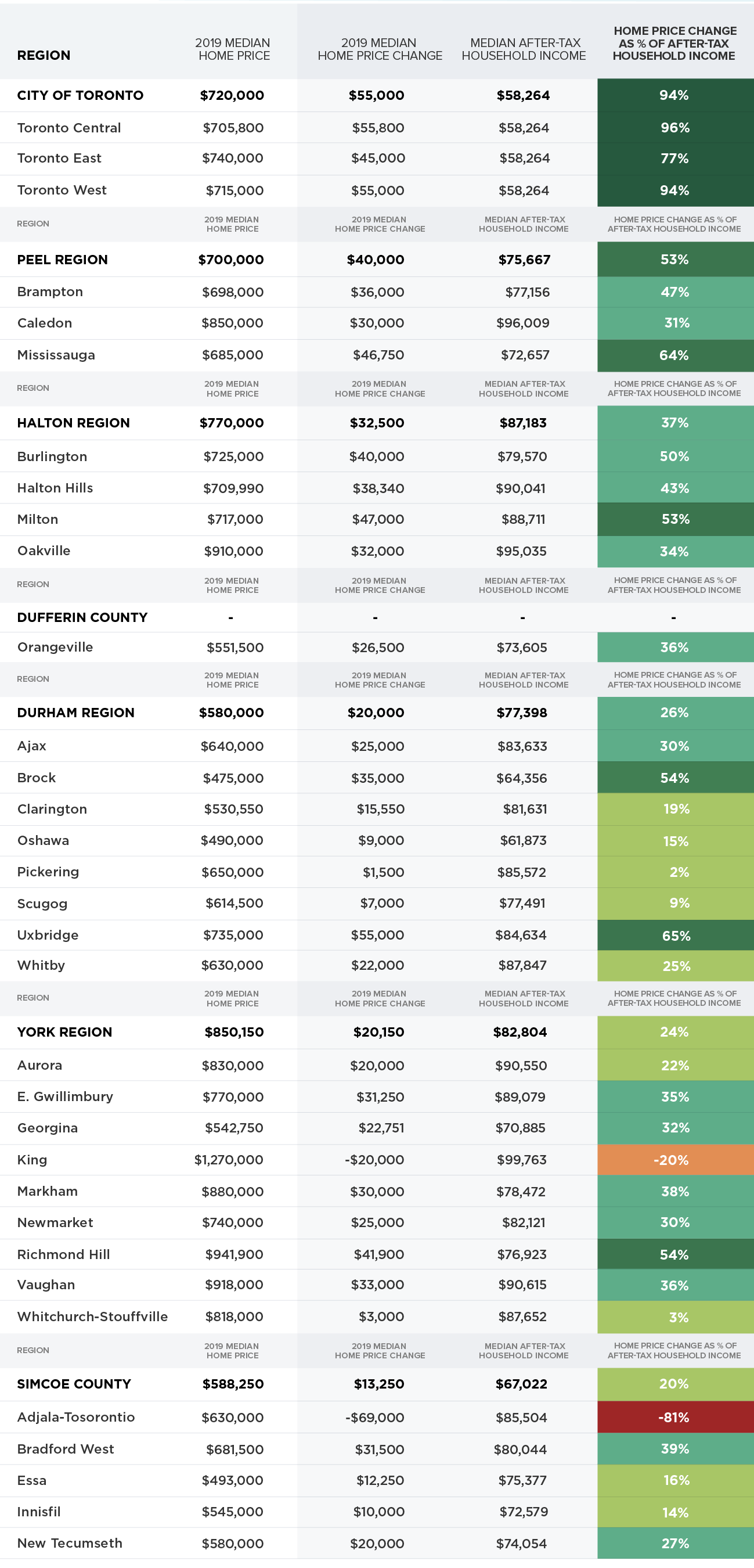Image resolution: width=754 pixels, height=1568 pixels.
Task: Select the Pickering 2% light green cell
Action: [x=675, y=872]
